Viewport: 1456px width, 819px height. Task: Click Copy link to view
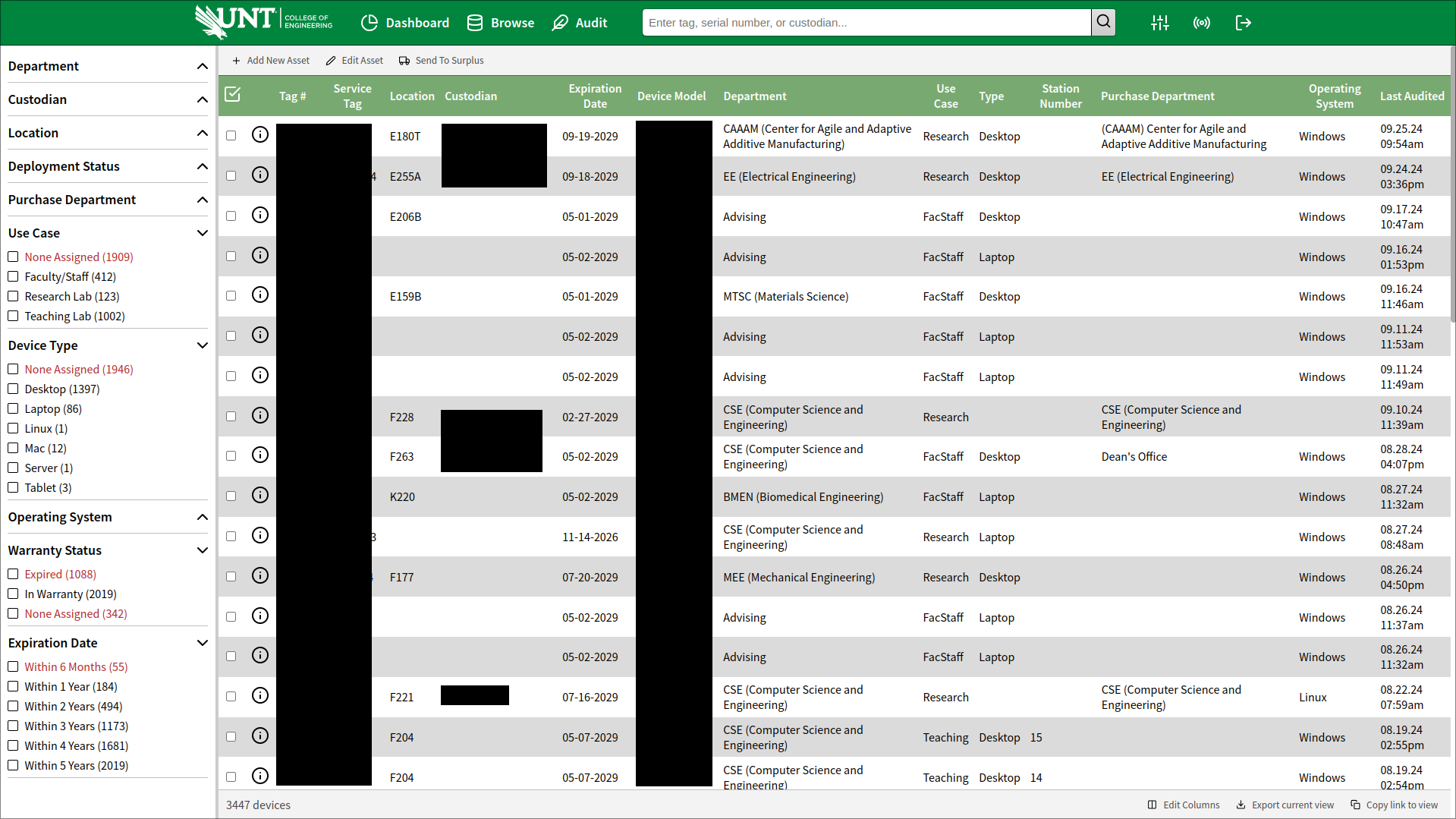(1395, 805)
